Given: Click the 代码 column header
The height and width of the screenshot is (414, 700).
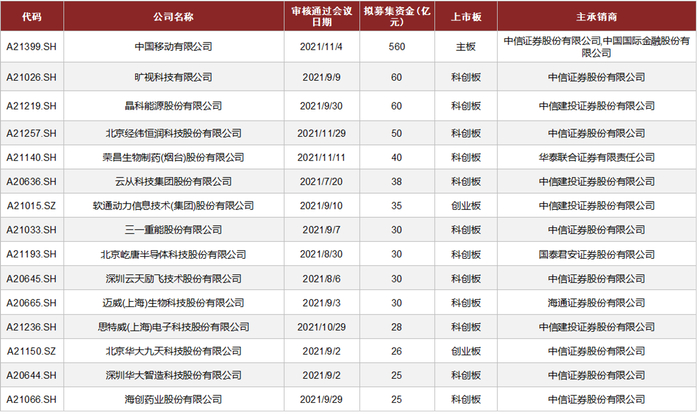Looking at the screenshot, I should pyautogui.click(x=32, y=17).
